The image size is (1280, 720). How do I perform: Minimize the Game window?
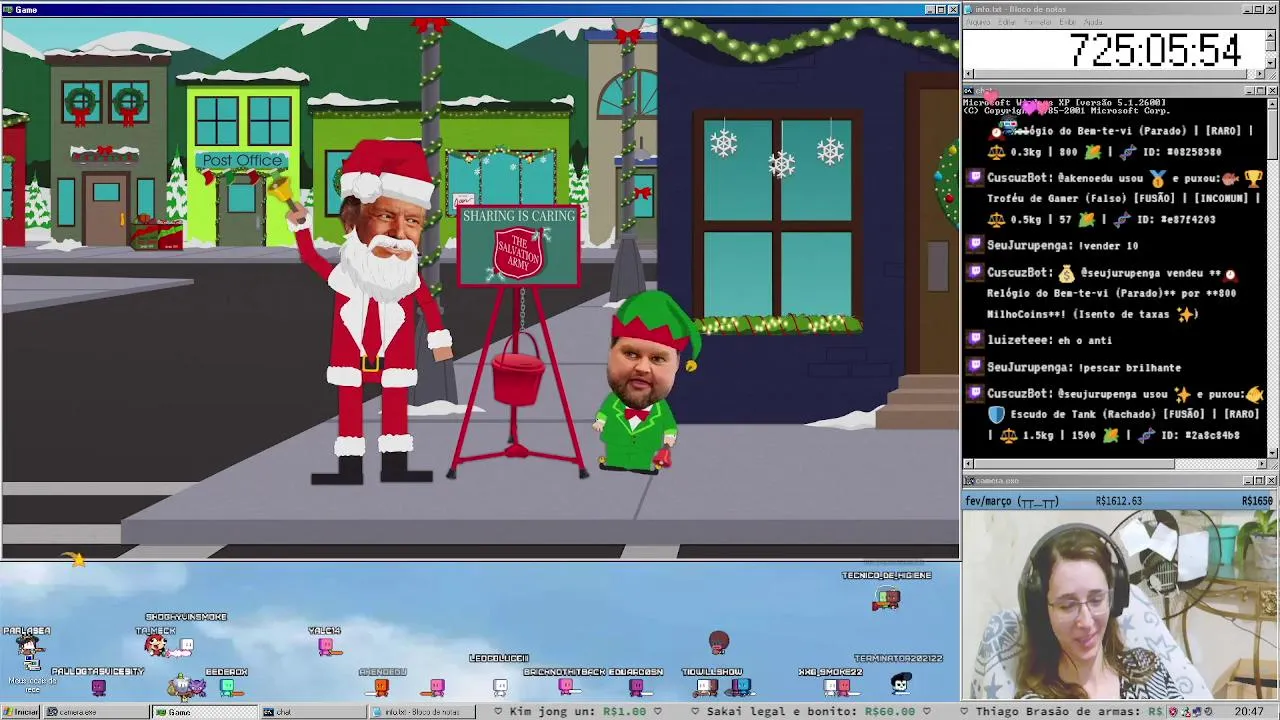tap(929, 9)
